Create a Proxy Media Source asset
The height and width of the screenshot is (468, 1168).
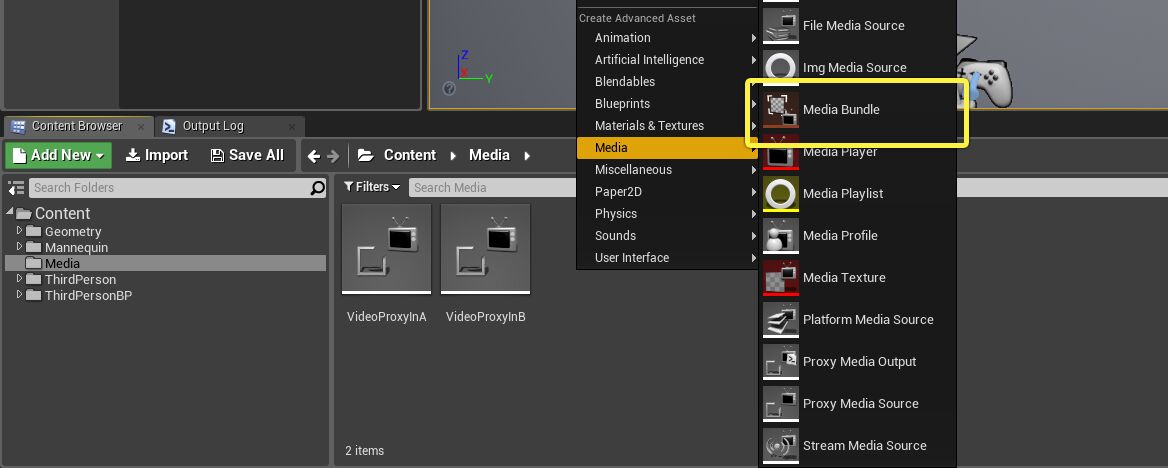(x=857, y=404)
